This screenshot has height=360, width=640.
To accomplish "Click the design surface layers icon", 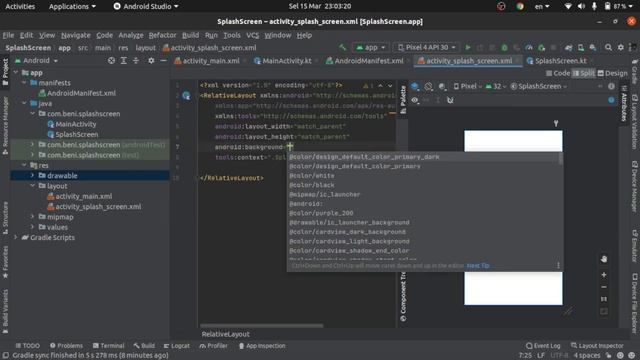I will pos(415,86).
